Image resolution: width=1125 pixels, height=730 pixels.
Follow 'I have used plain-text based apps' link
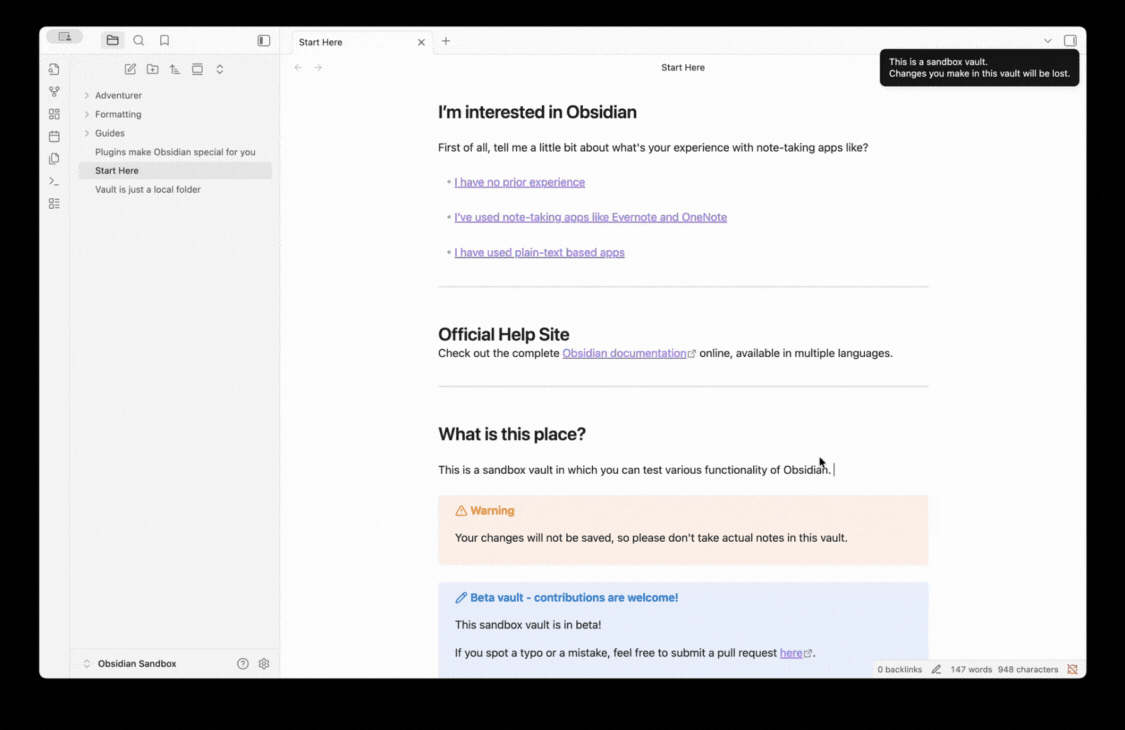click(x=539, y=253)
